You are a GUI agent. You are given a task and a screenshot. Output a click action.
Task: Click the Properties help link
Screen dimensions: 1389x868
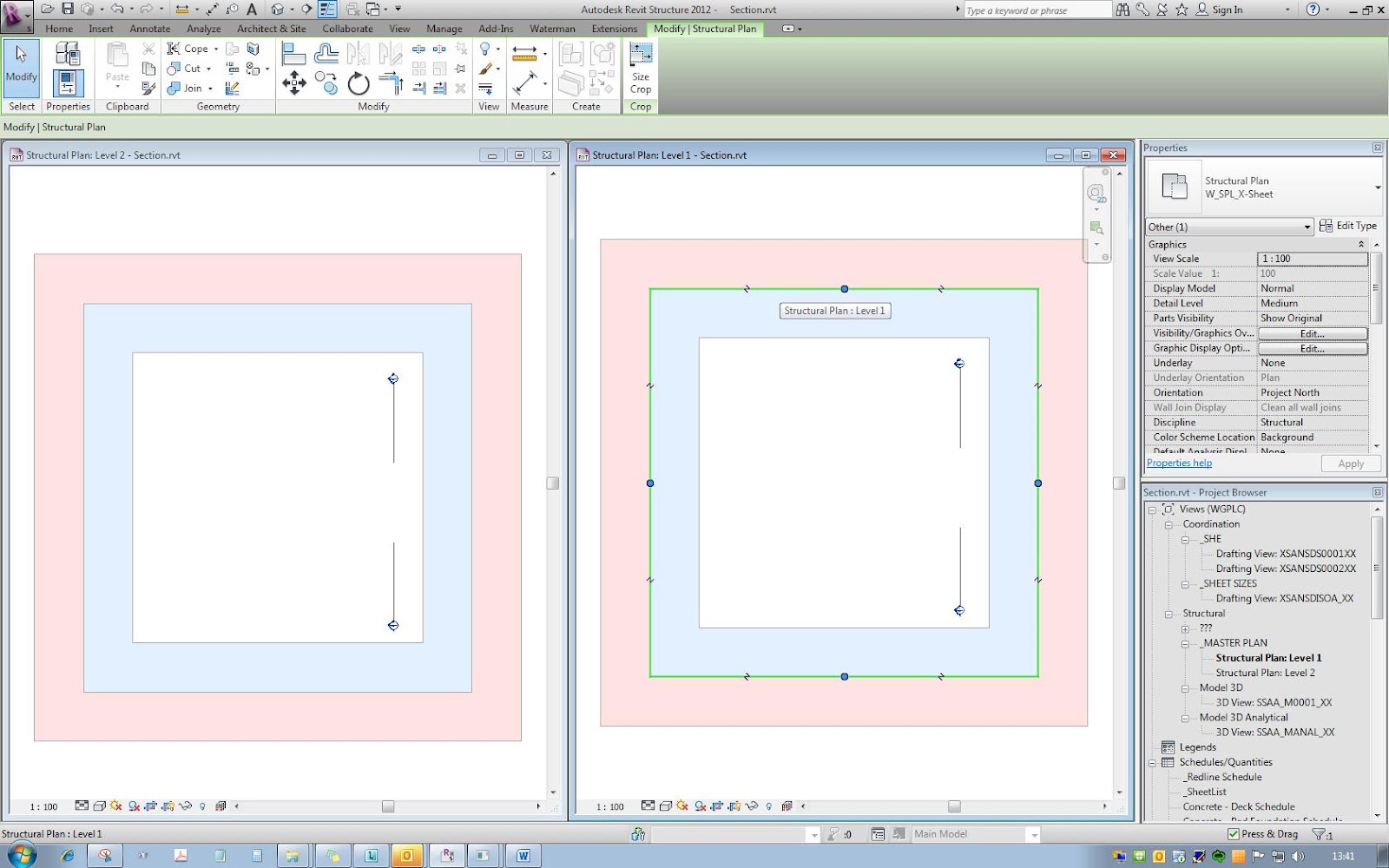click(x=1178, y=463)
